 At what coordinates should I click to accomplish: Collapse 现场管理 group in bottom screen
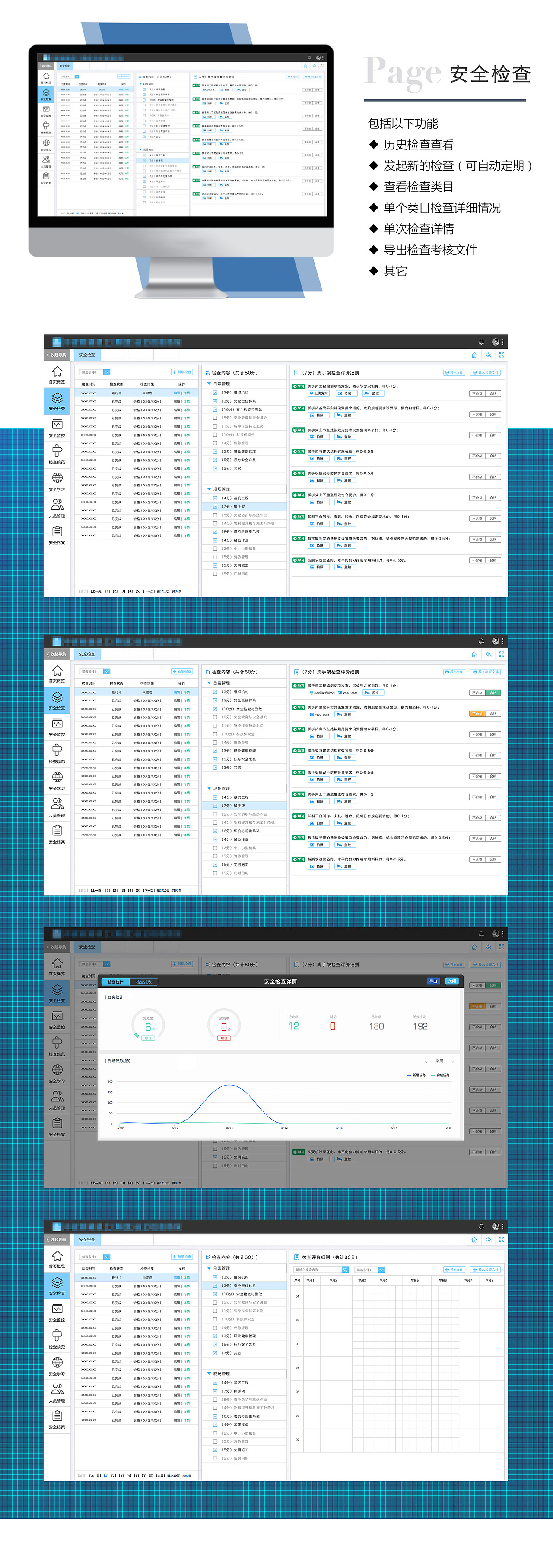coord(208,1374)
